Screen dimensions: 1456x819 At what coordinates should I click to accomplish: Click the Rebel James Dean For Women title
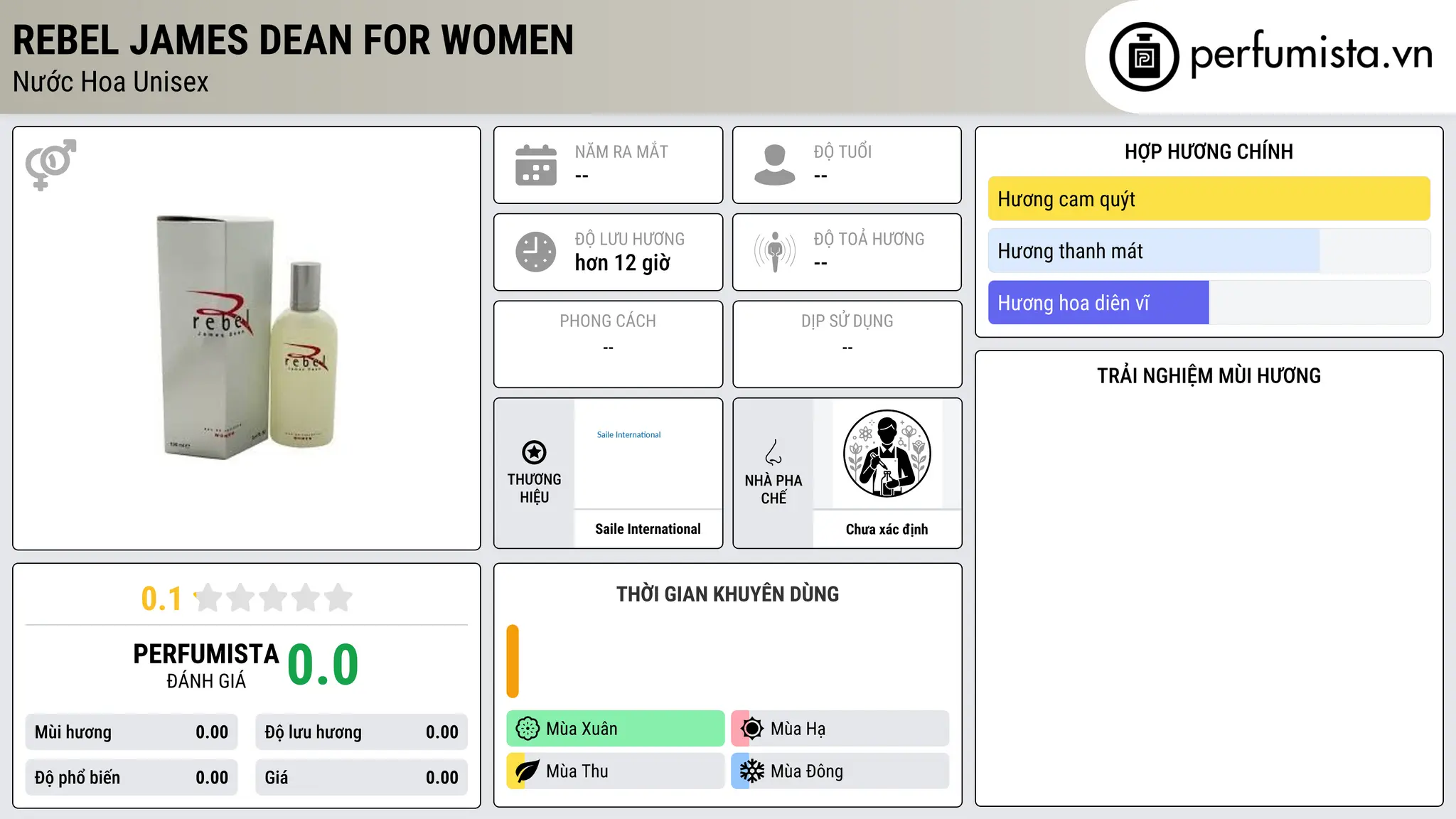pos(293,41)
